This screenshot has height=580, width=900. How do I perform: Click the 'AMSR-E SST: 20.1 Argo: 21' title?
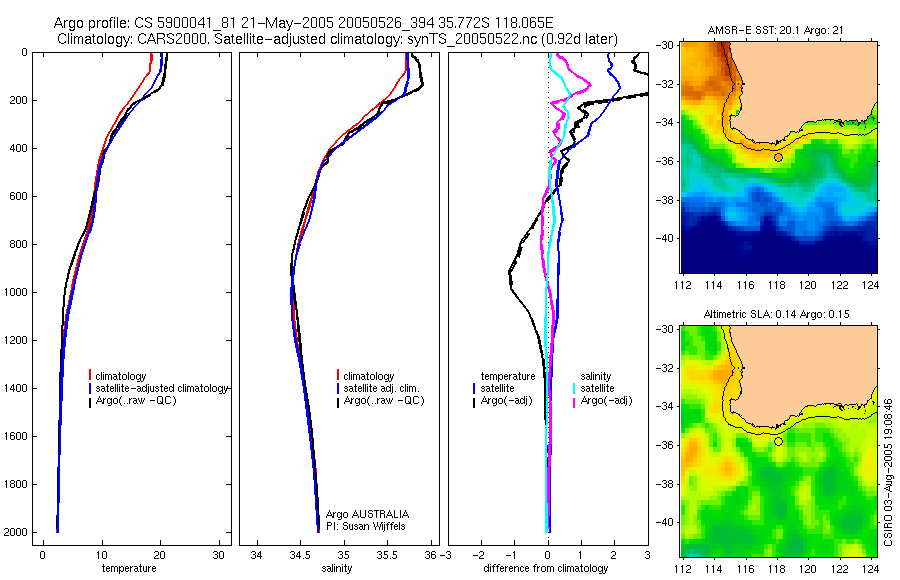(x=775, y=30)
